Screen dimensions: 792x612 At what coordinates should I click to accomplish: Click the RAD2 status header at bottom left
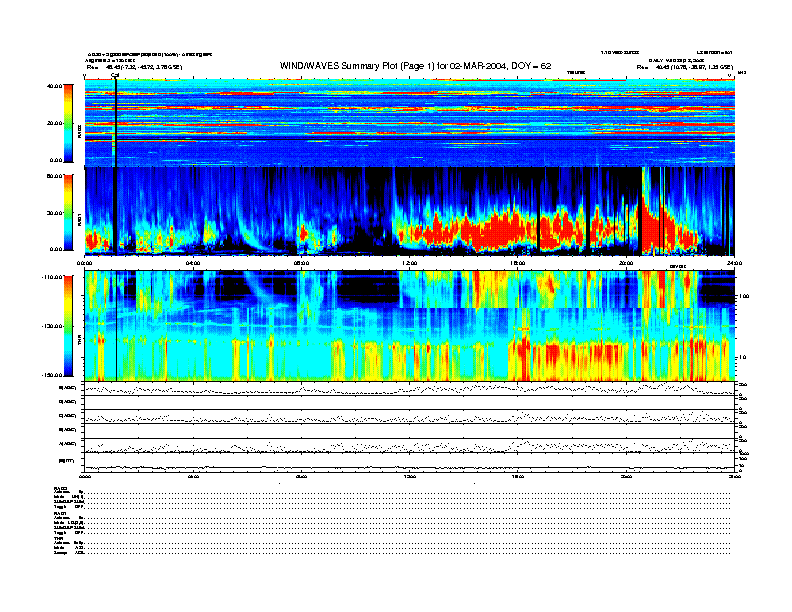click(x=60, y=487)
